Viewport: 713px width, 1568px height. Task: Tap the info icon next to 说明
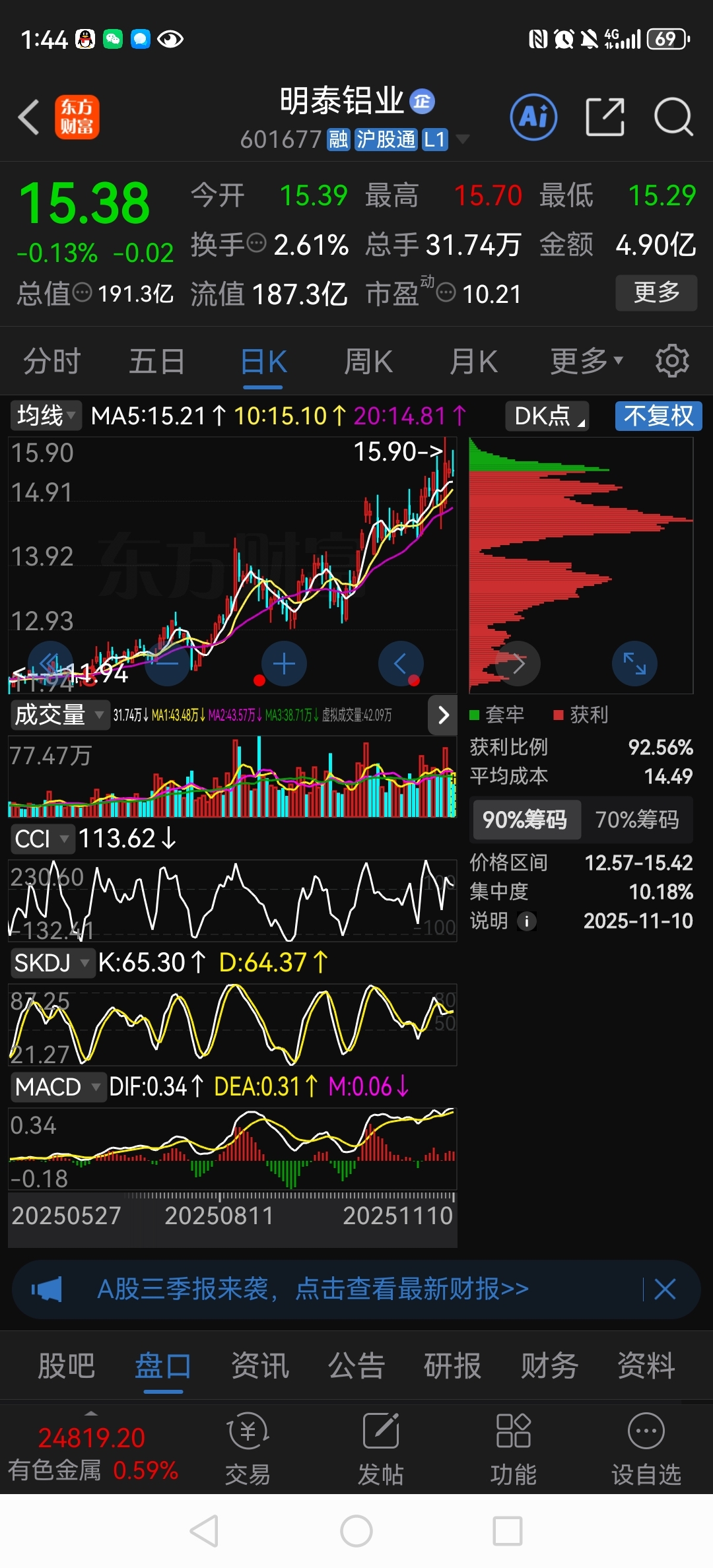pyautogui.click(x=526, y=921)
